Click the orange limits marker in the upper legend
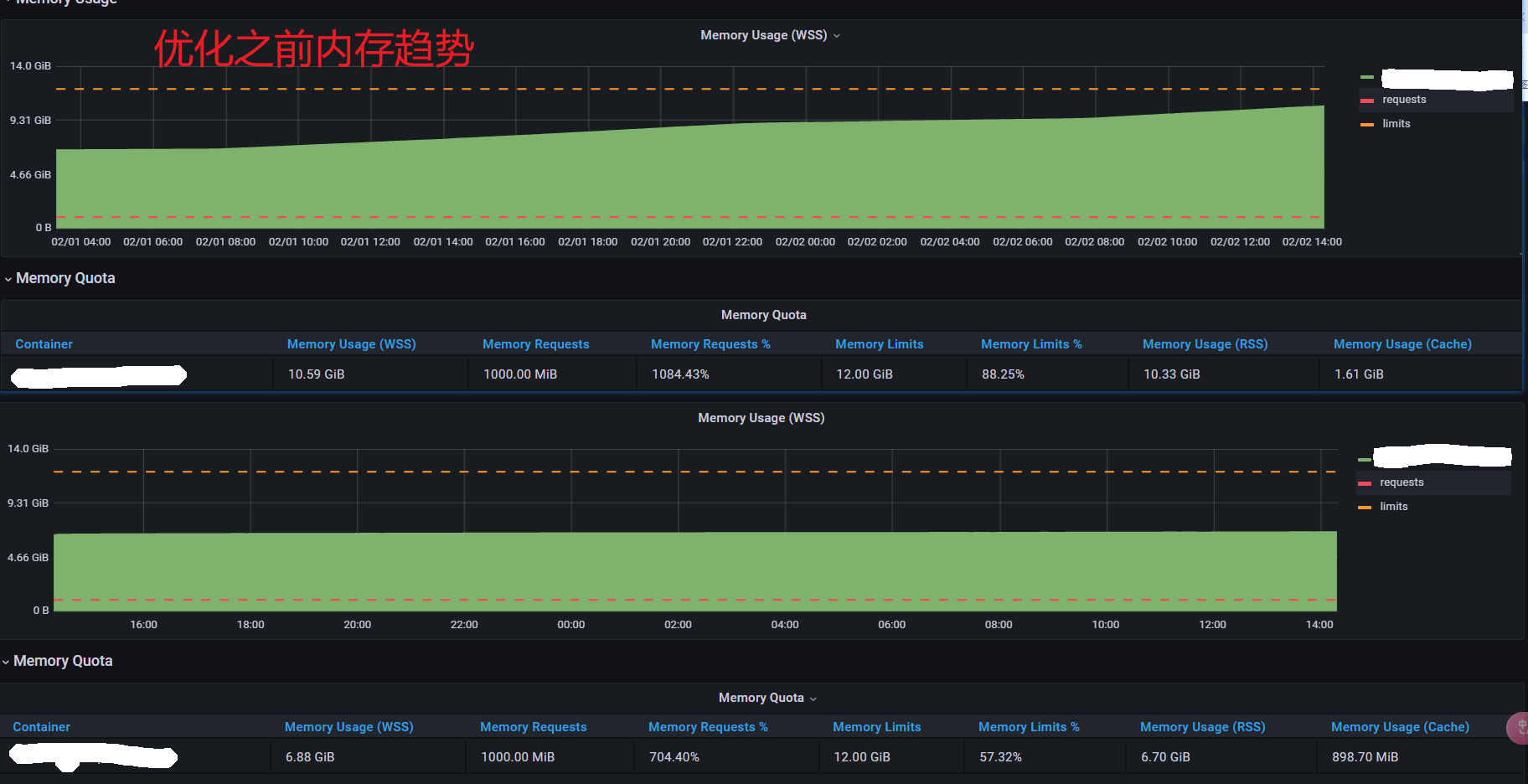Screen dimensions: 1528x784 1367,125
